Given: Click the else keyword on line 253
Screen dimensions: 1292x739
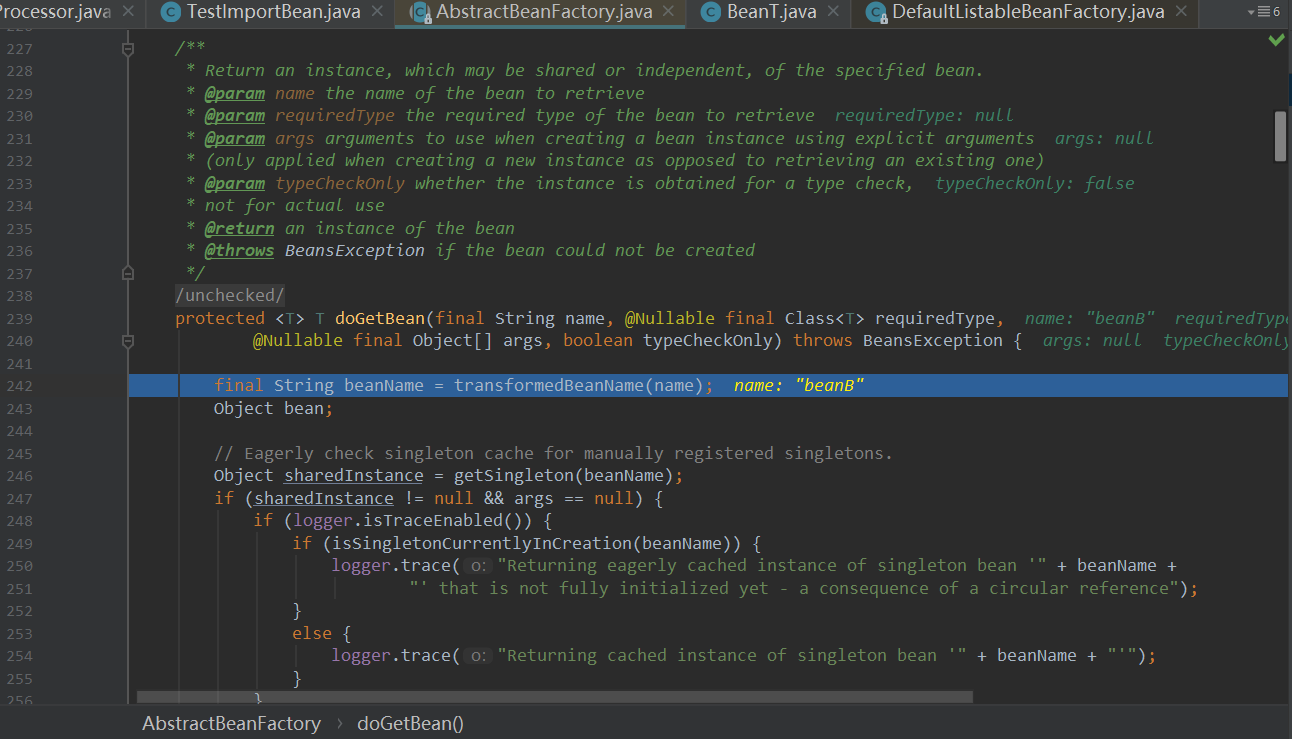Looking at the screenshot, I should click(x=311, y=633).
